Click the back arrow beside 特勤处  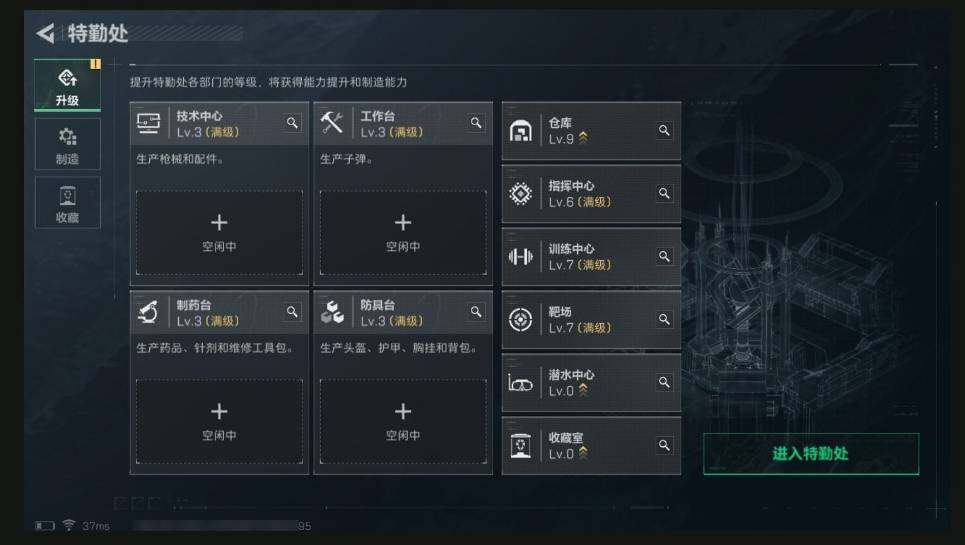(45, 33)
